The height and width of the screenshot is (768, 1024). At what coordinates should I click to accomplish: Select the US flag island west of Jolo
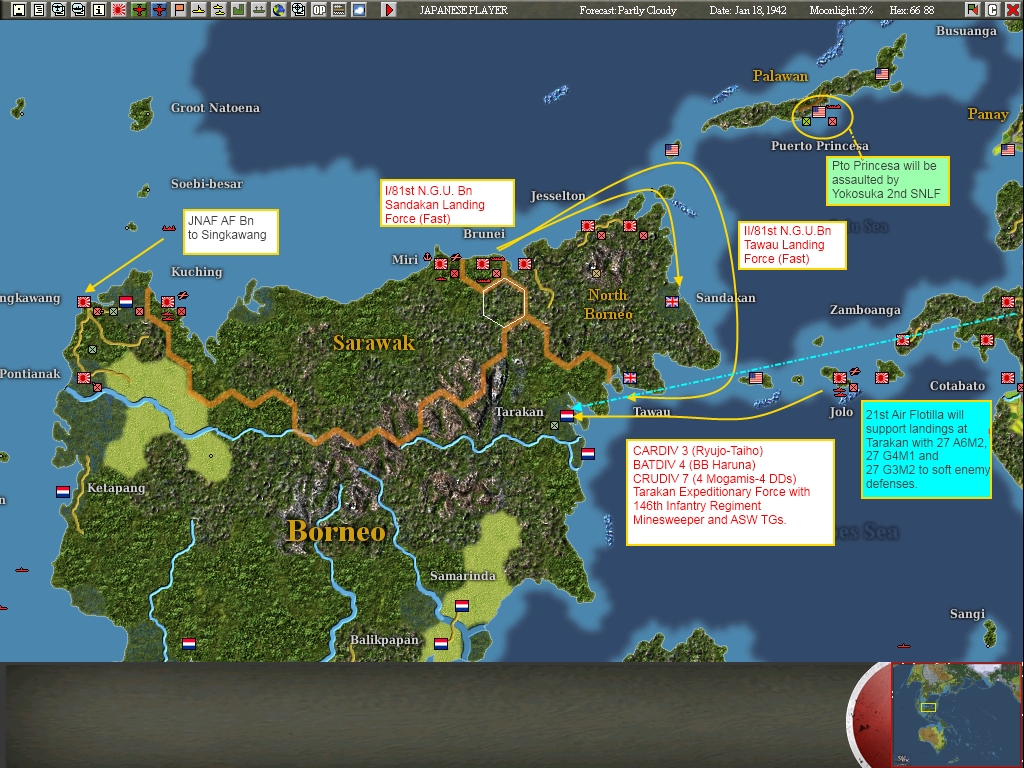tap(756, 377)
